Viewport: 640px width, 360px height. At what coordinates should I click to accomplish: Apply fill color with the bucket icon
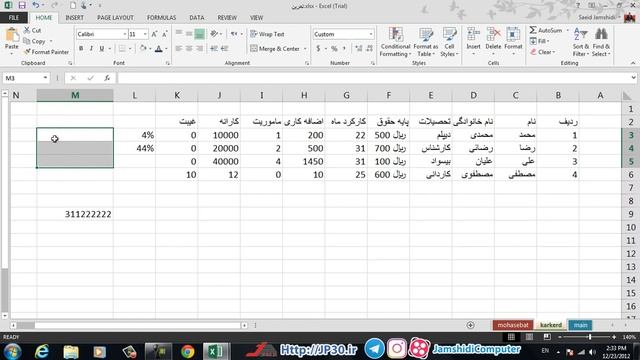pyautogui.click(x=143, y=49)
